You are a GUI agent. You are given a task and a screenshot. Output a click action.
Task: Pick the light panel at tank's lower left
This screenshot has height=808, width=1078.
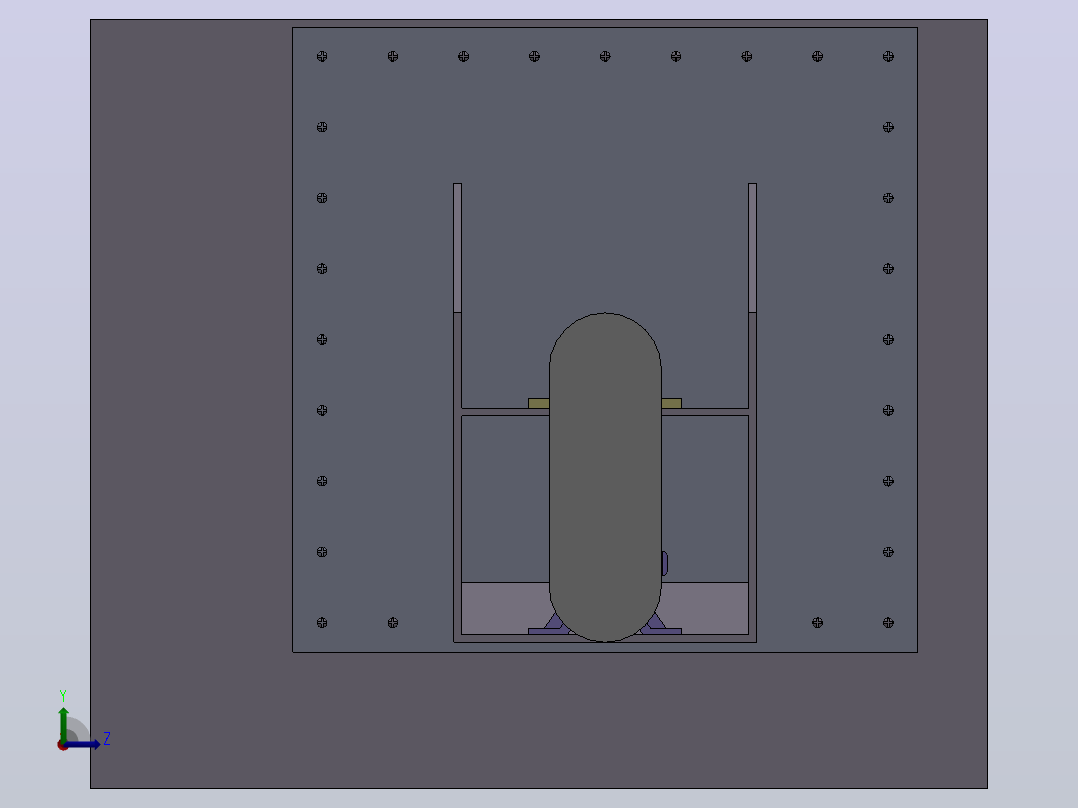(x=505, y=608)
